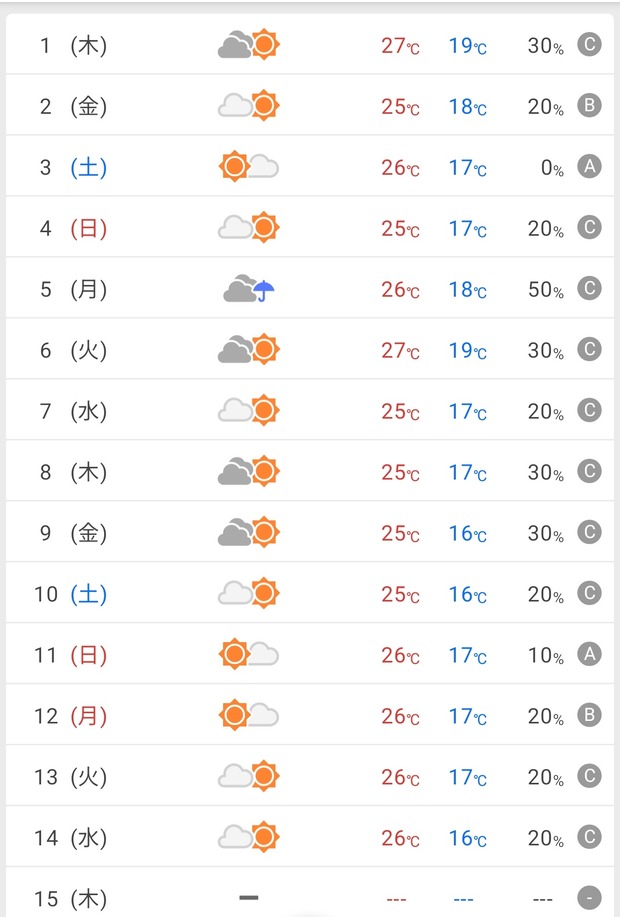The width and height of the screenshot is (620, 917).
Task: Click the sunny-then-cloudy icon for day 3
Action: (249, 167)
